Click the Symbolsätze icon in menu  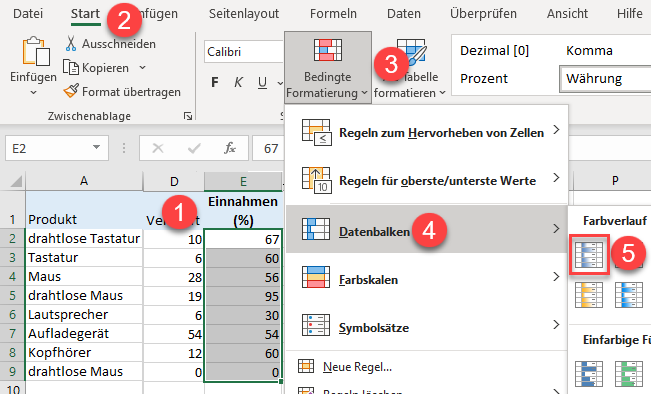click(316, 325)
